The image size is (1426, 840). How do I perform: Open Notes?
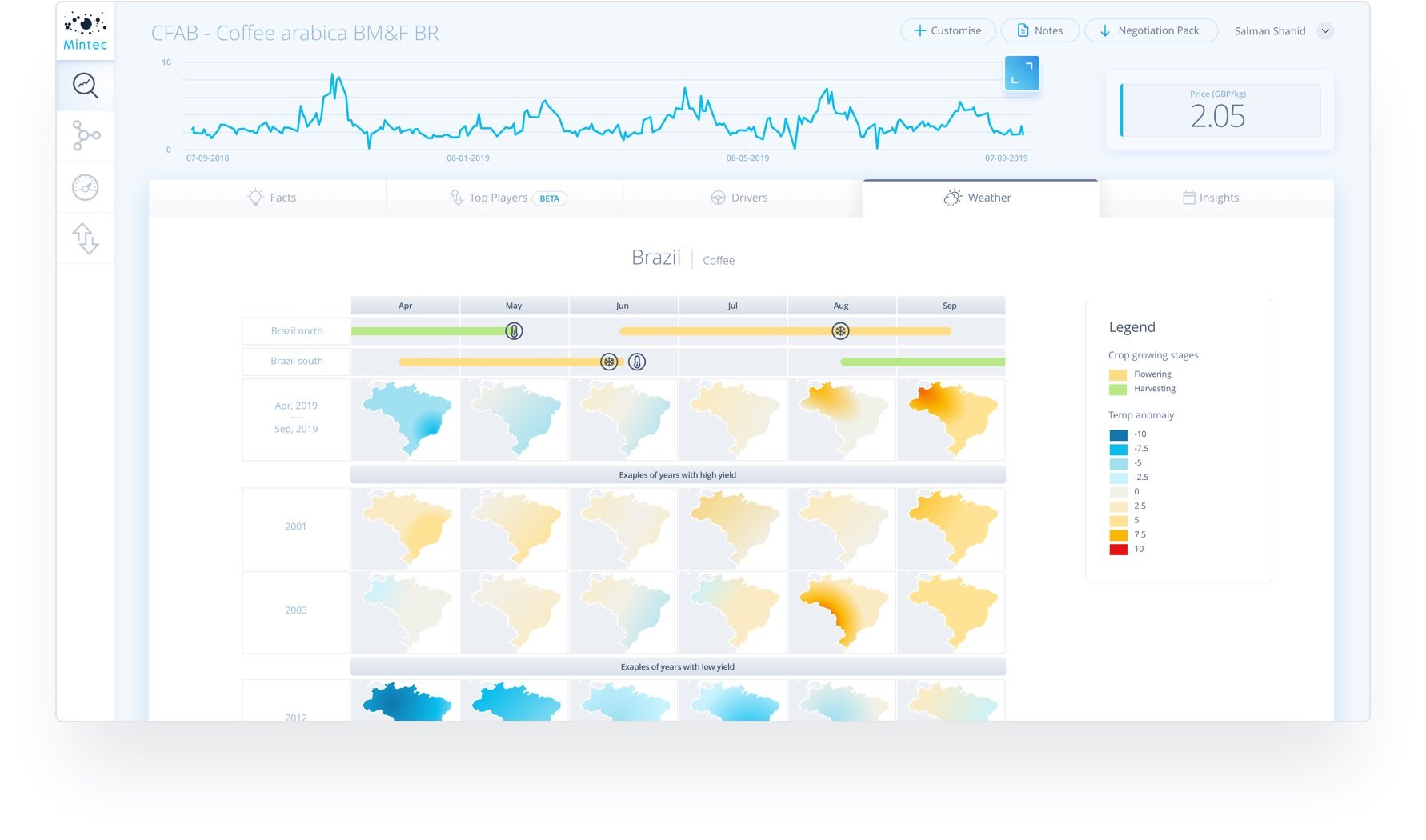tap(1039, 30)
